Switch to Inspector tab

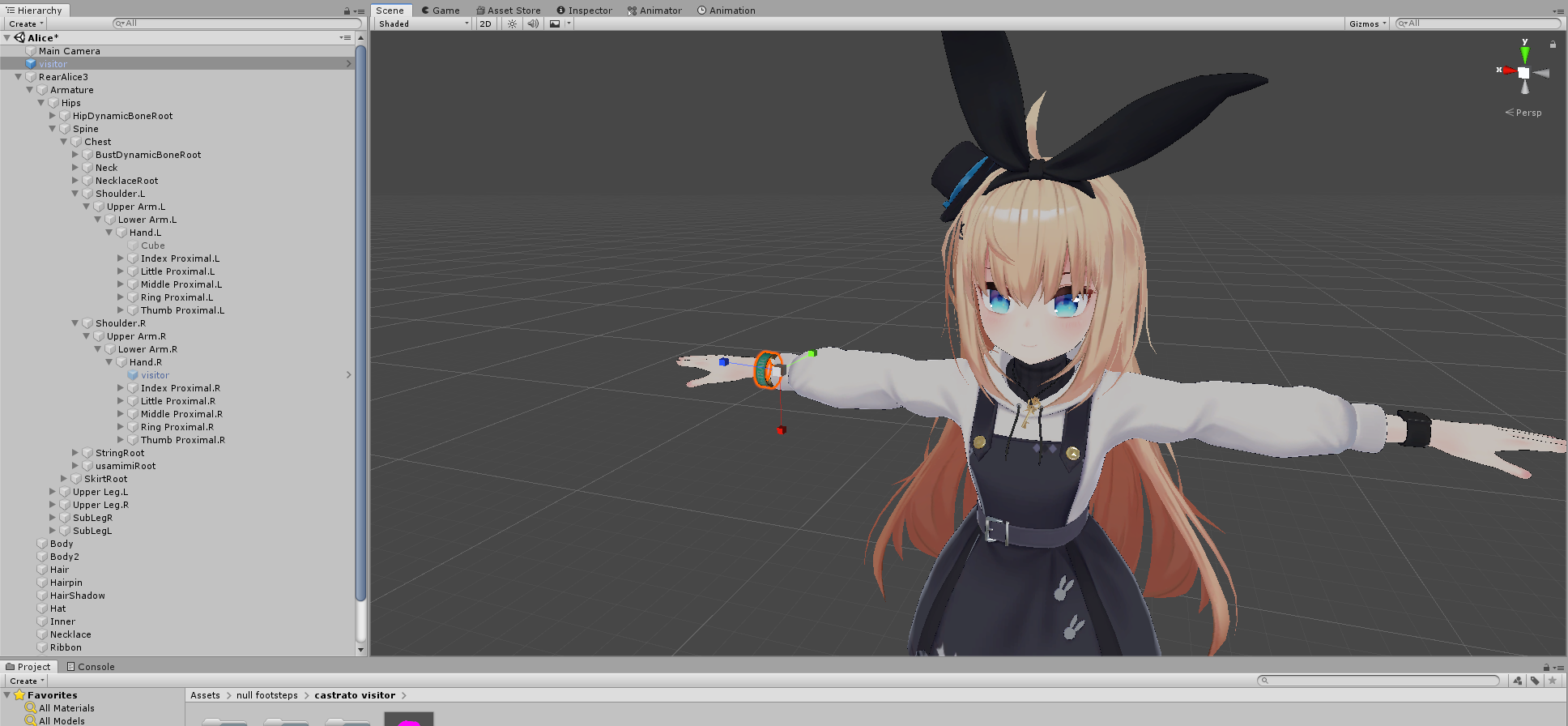click(x=585, y=11)
